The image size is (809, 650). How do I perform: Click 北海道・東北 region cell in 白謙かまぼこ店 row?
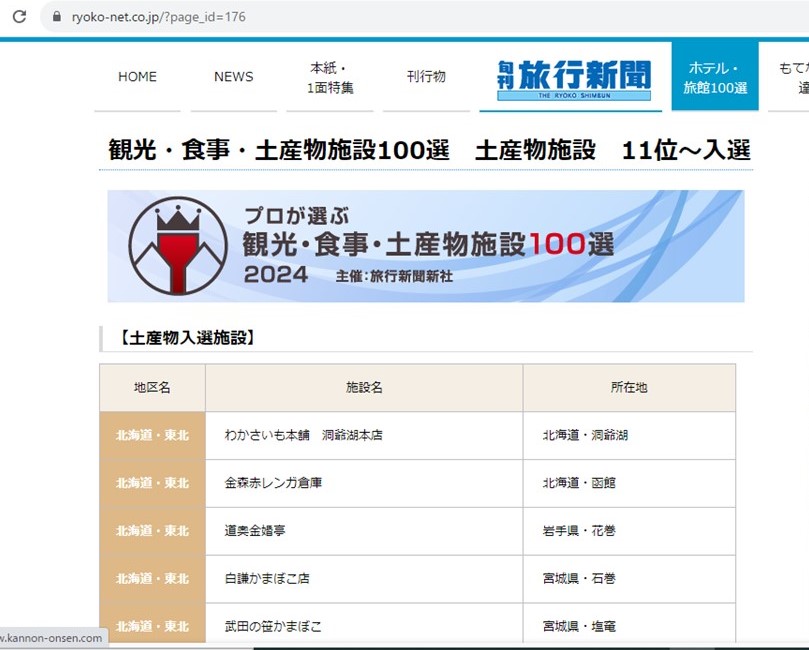(152, 579)
